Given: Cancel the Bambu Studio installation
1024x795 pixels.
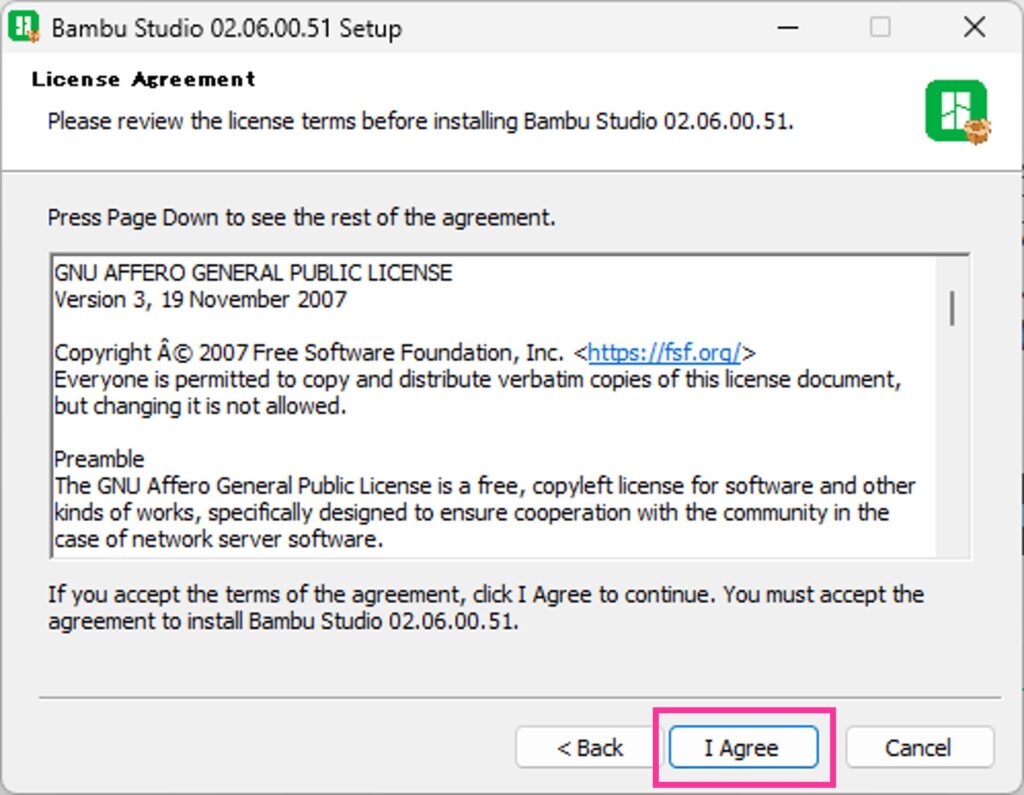Looking at the screenshot, I should point(918,748).
